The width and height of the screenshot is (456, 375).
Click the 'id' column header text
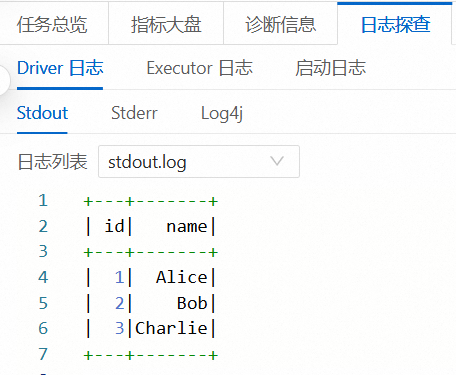tap(115, 226)
